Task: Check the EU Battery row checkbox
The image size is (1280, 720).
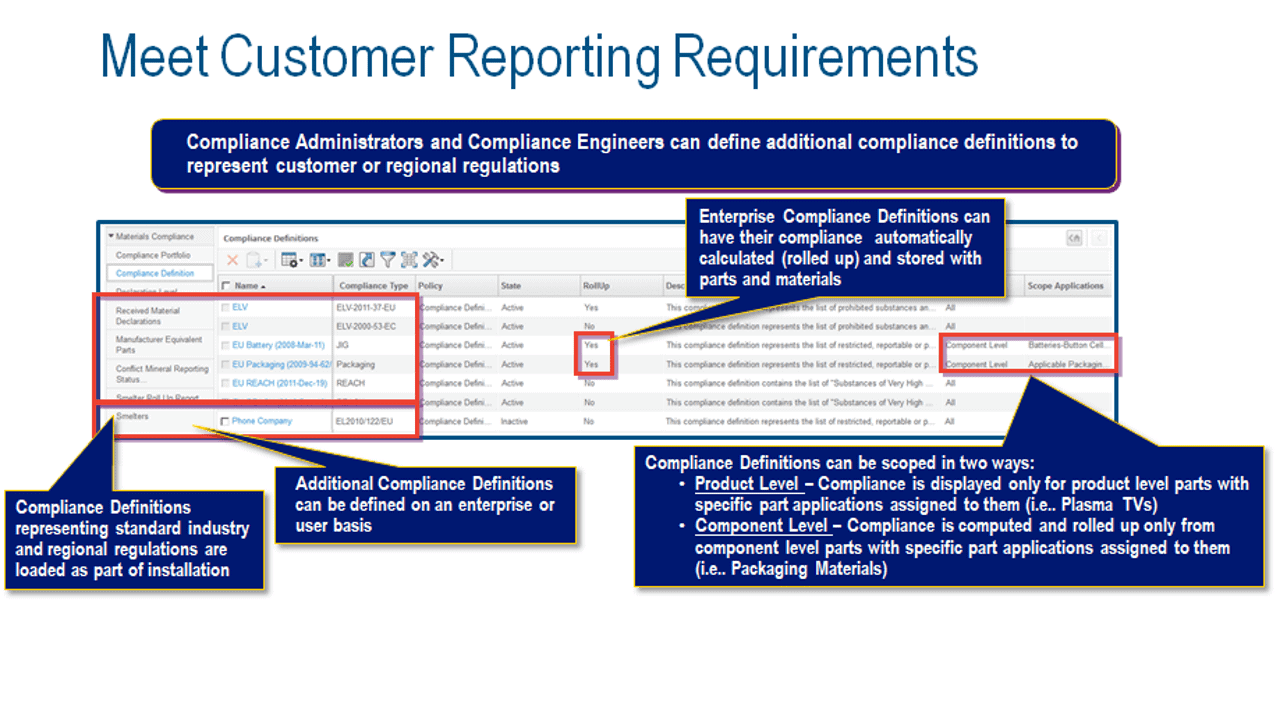Action: [x=226, y=346]
